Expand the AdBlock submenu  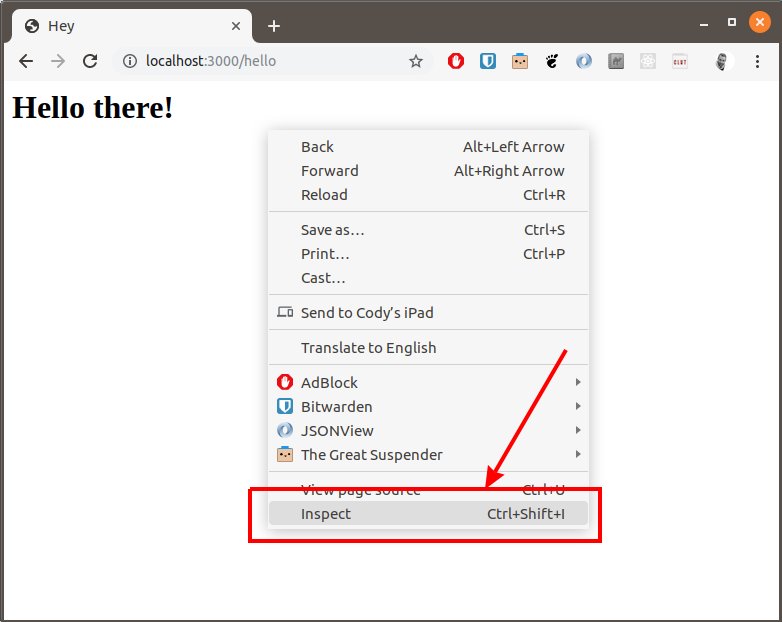coord(428,383)
